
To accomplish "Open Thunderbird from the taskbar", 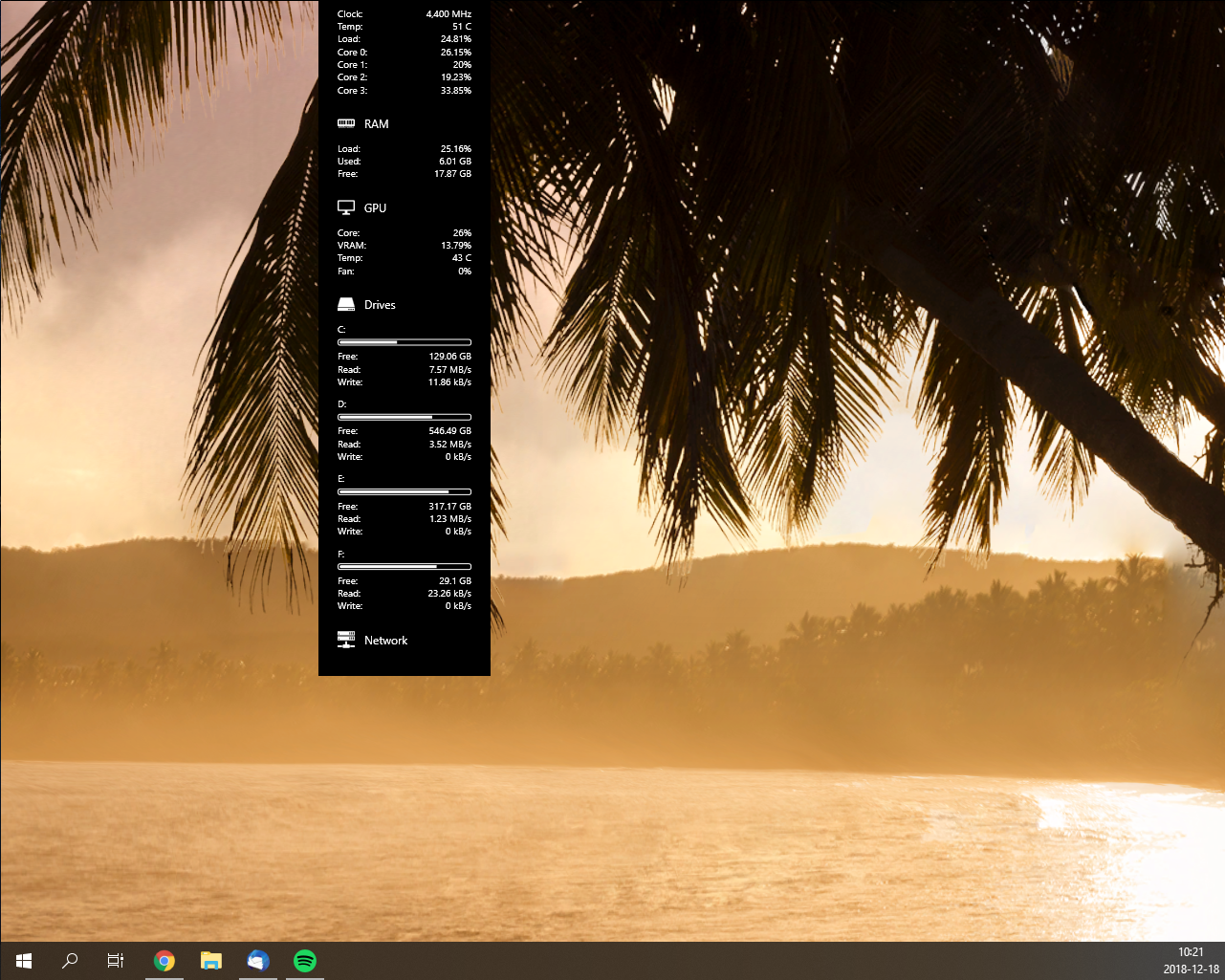I will point(257,960).
